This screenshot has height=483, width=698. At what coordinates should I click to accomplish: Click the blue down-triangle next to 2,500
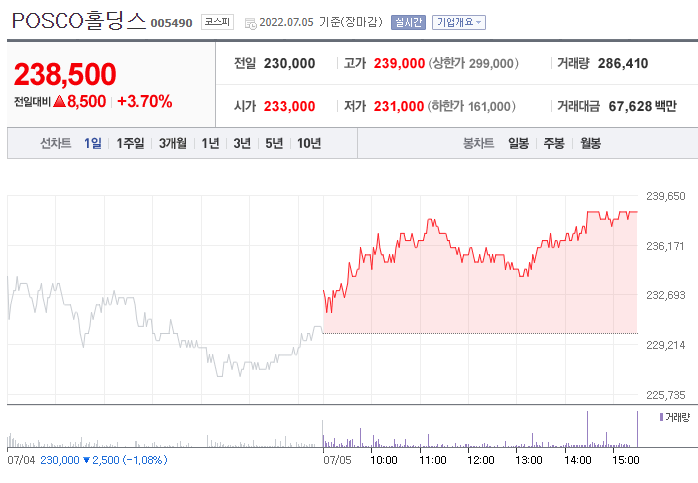pyautogui.click(x=86, y=460)
